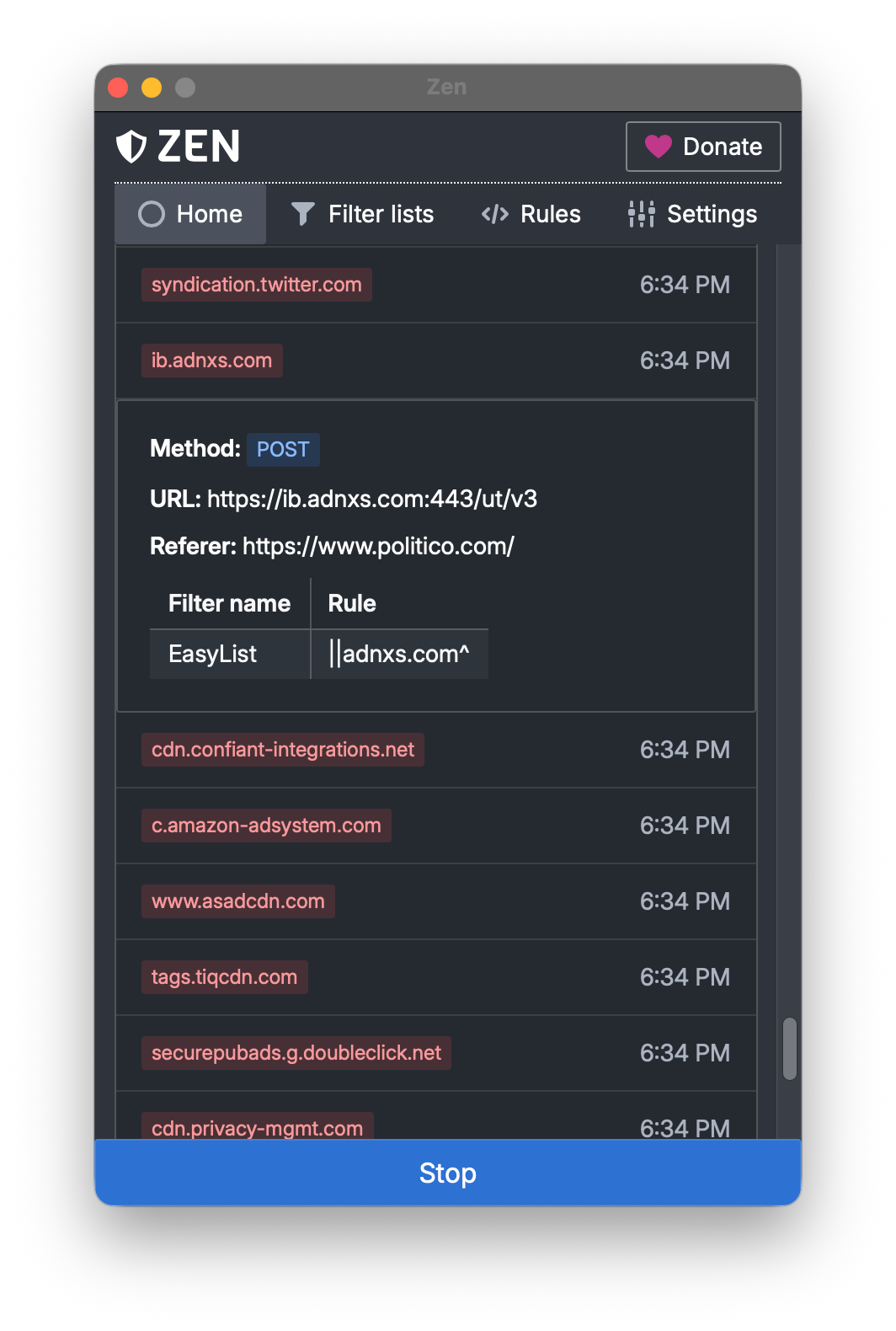Click the funnel icon for Filter lists
The height and width of the screenshot is (1331, 896).
pos(303,214)
